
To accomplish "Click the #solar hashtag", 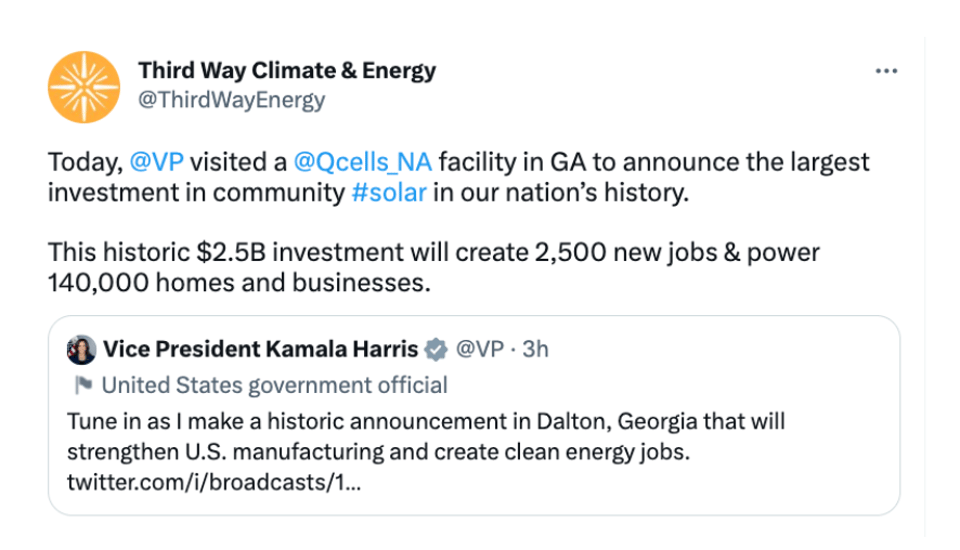I will [x=389, y=193].
